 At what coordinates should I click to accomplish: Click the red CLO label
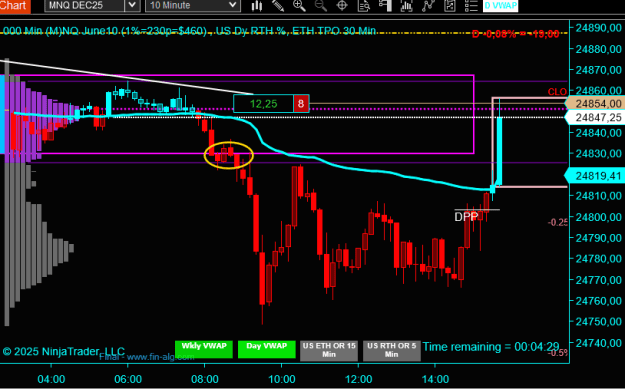pos(557,92)
